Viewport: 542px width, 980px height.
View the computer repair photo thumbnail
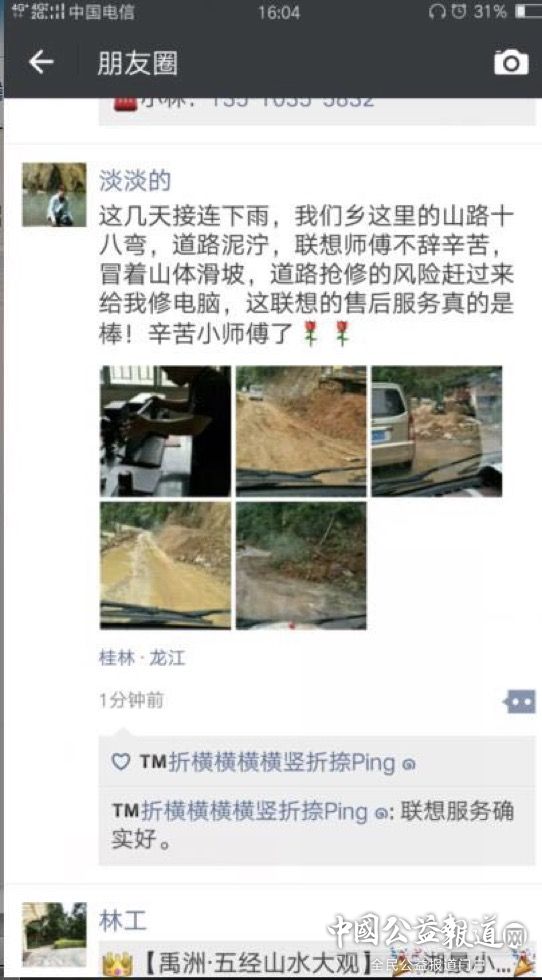click(x=165, y=431)
